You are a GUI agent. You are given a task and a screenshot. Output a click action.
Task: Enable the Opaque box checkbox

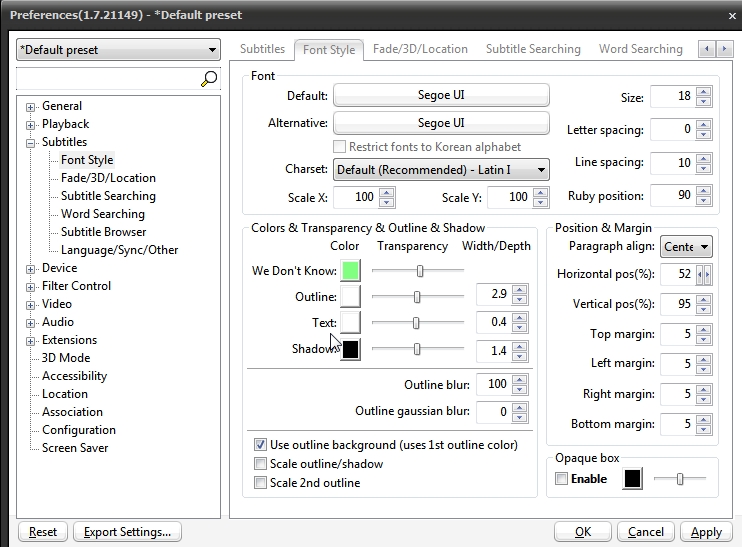(562, 479)
